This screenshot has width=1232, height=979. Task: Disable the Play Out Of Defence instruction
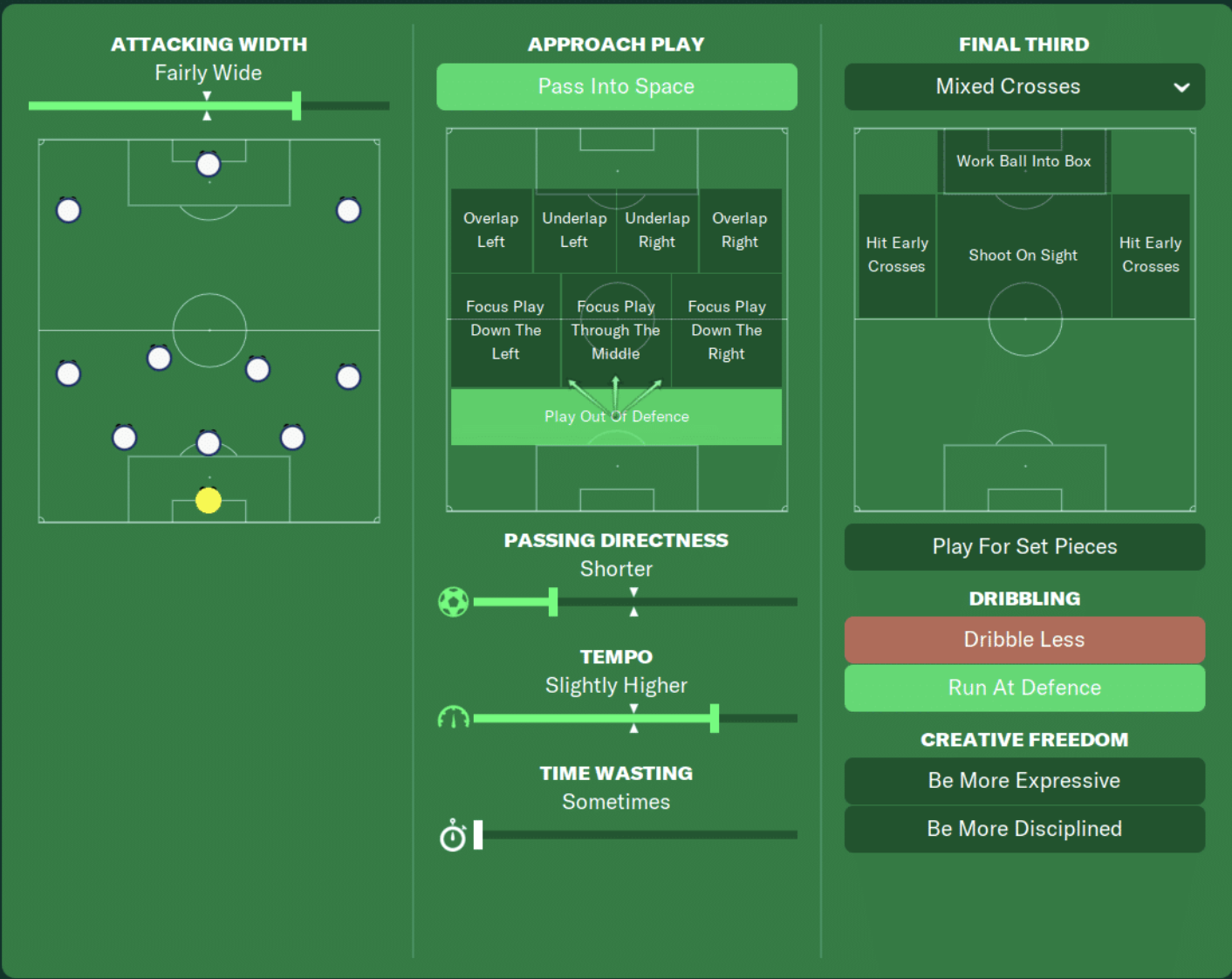tap(617, 416)
